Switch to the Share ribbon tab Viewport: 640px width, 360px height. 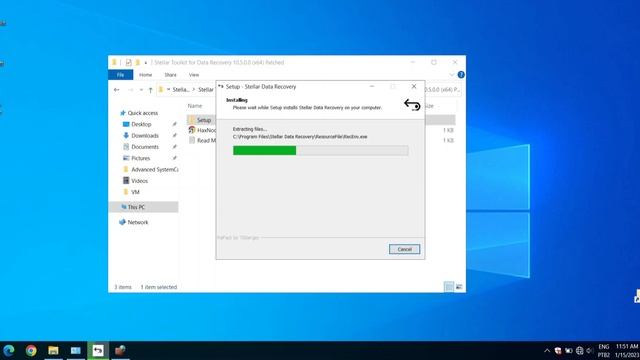[170, 75]
